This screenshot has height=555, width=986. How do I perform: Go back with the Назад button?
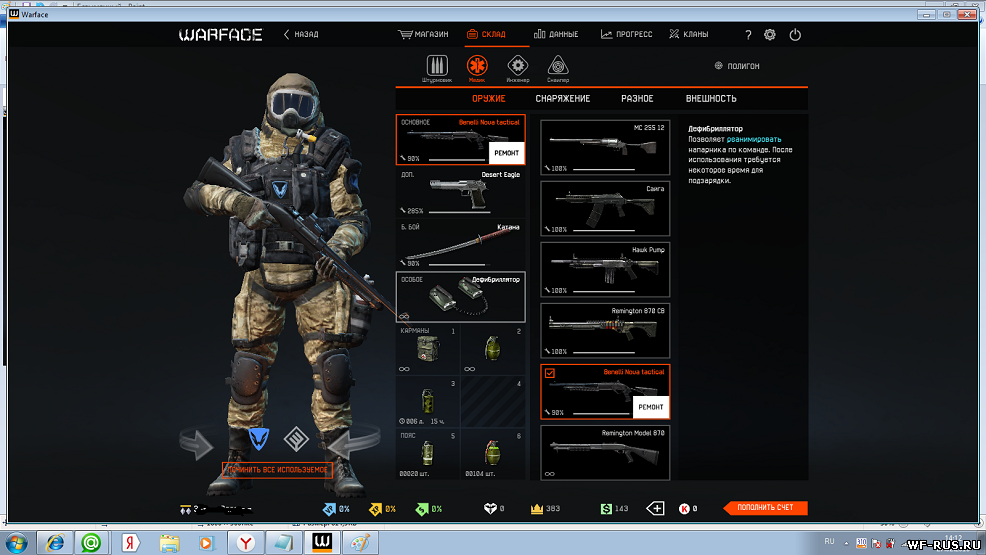[x=301, y=35]
